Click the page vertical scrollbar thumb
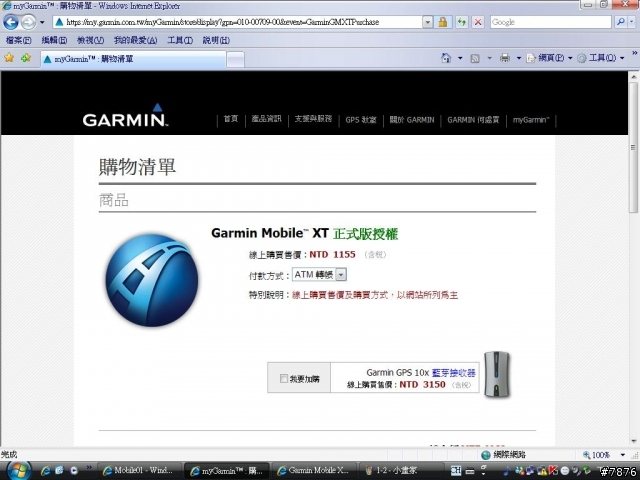 click(x=633, y=147)
